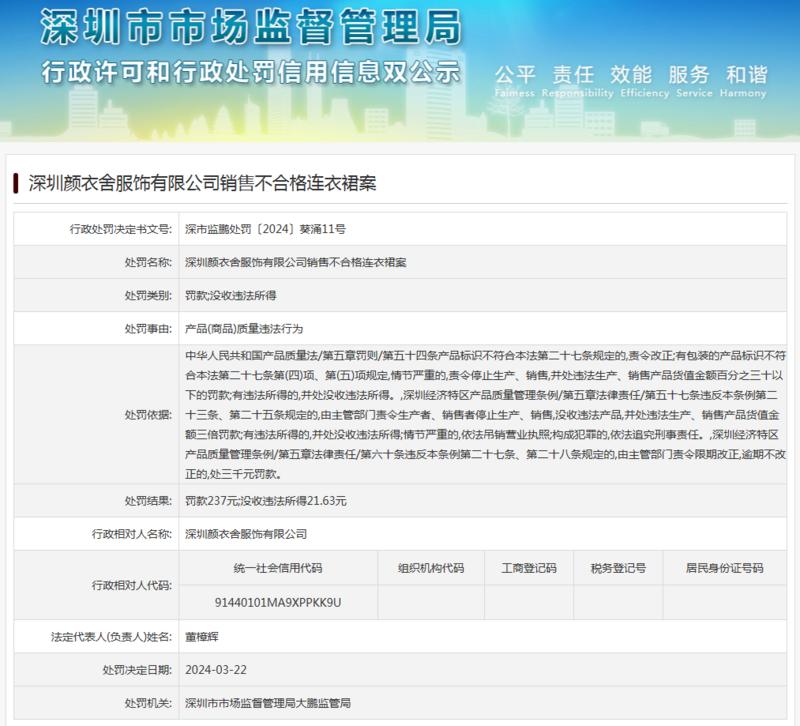Click the label 处罚事由
The width and height of the screenshot is (800, 726).
pyautogui.click(x=148, y=329)
